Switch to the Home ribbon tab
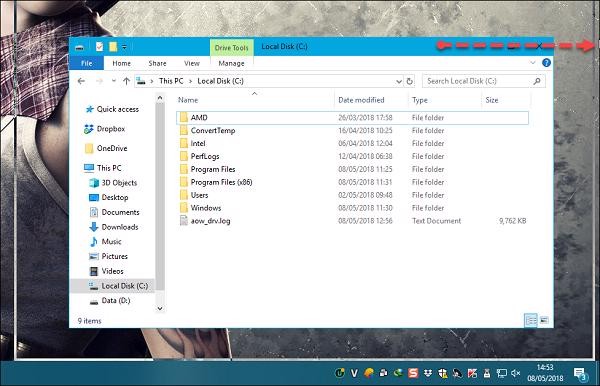This screenshot has width=600, height=386. pos(121,63)
